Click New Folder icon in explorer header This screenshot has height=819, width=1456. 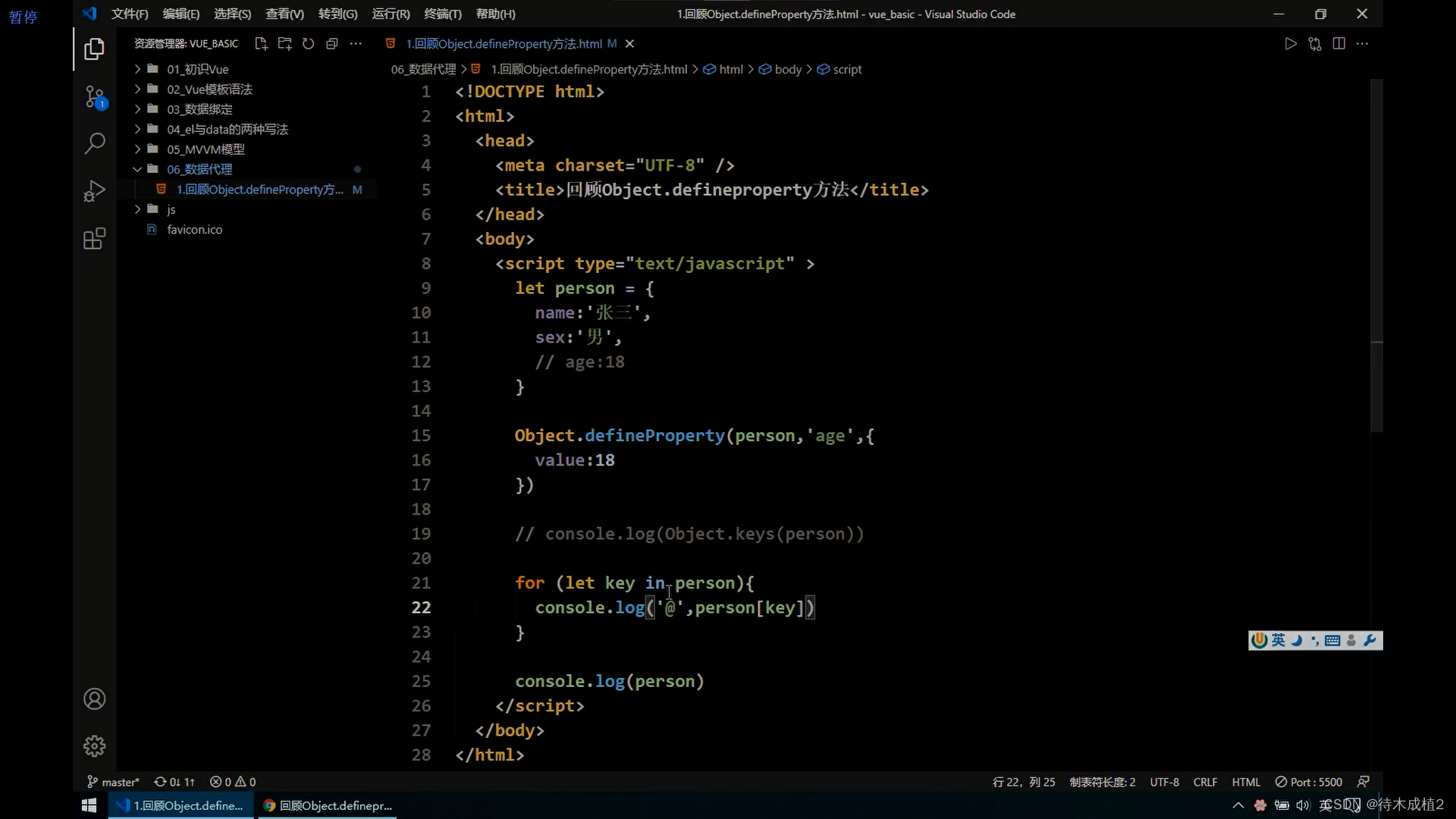(x=284, y=44)
